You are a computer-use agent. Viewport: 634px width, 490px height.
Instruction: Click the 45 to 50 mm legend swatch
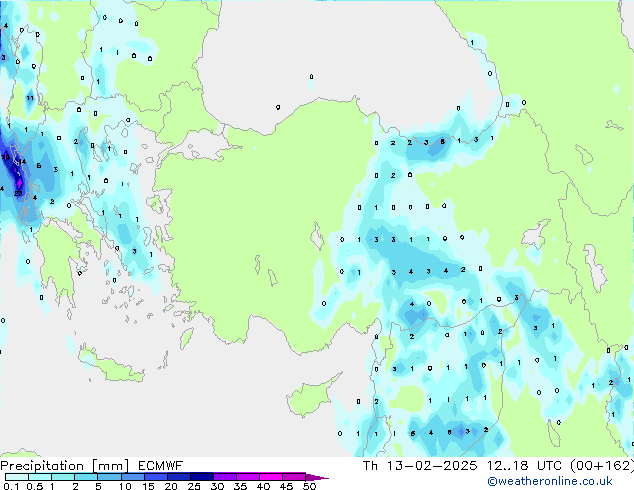[294, 477]
